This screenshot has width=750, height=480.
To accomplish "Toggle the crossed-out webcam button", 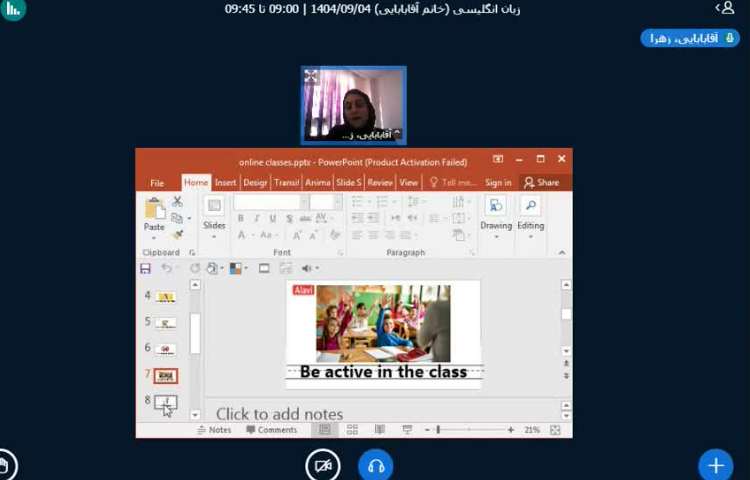I will (323, 465).
